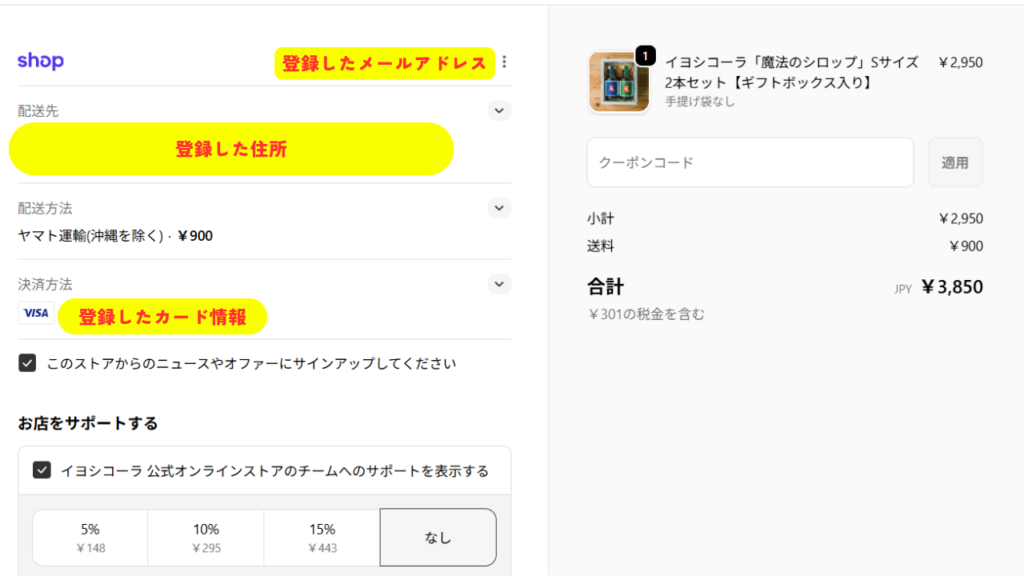Select the 5% support tip option

coord(90,537)
